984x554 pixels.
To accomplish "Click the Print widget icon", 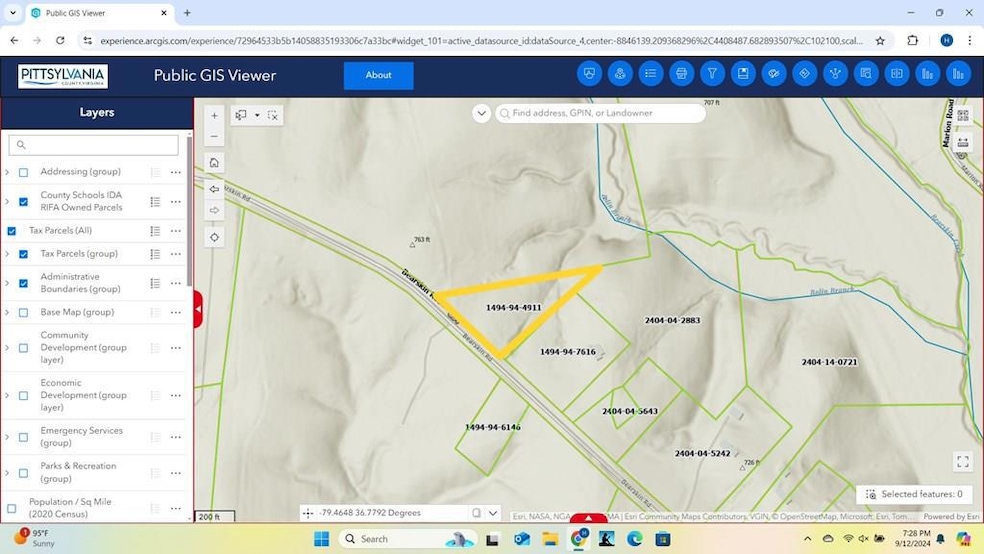I will point(682,74).
